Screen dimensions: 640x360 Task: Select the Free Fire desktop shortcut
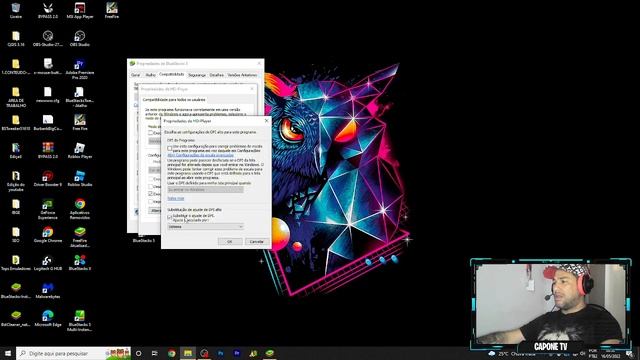coord(80,122)
